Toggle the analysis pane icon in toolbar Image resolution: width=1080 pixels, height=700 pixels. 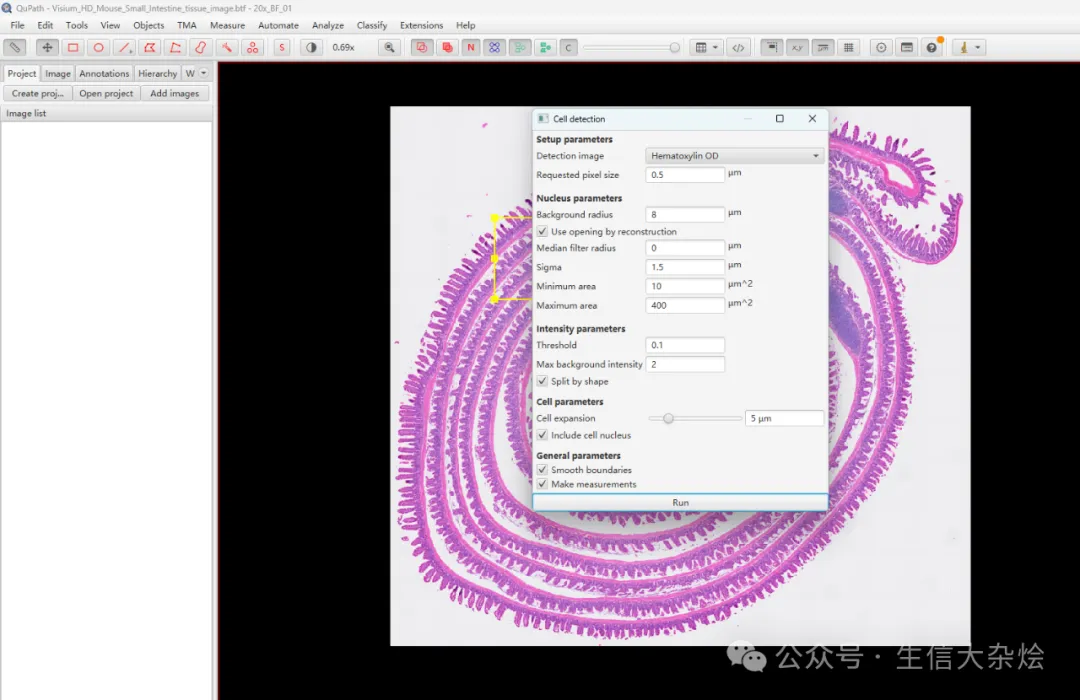(14, 48)
